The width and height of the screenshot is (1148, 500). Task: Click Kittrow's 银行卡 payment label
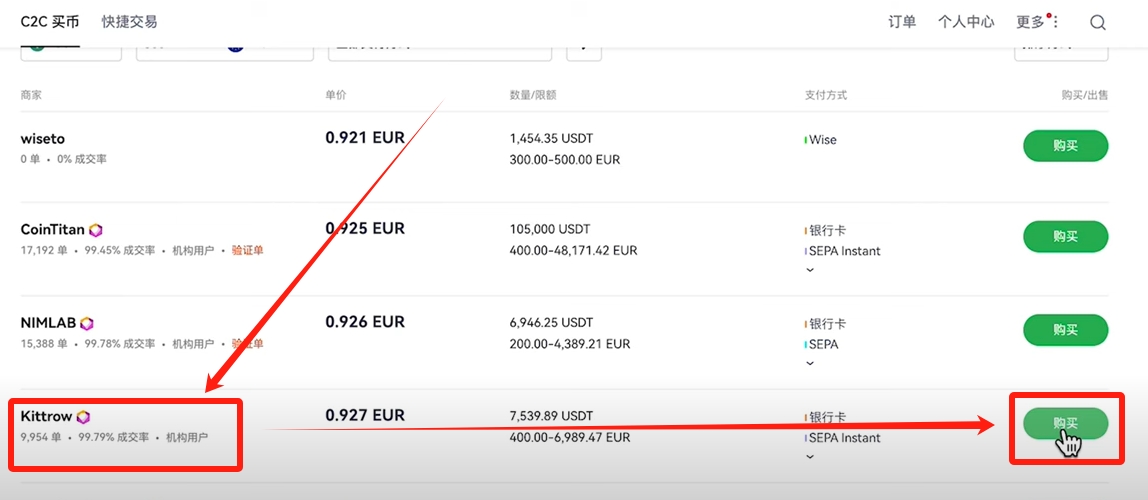click(x=827, y=417)
